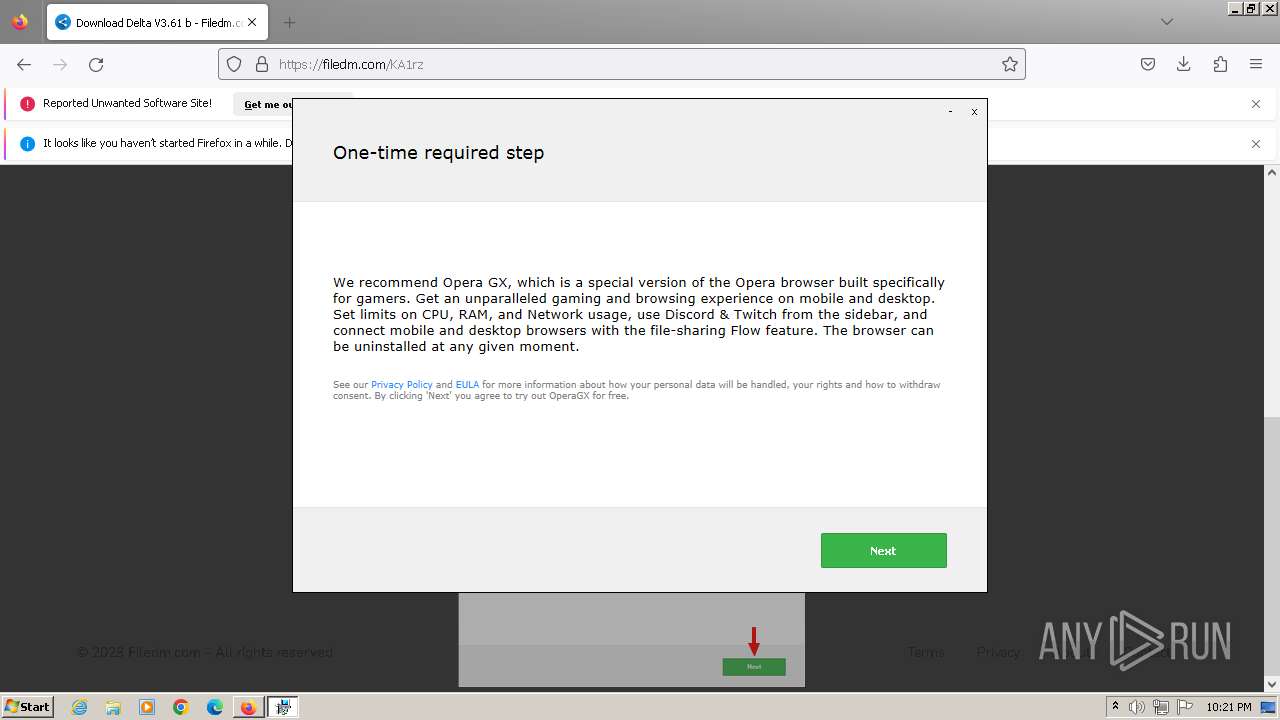Show hidden system tray icons
The image size is (1280, 720).
(x=1115, y=707)
